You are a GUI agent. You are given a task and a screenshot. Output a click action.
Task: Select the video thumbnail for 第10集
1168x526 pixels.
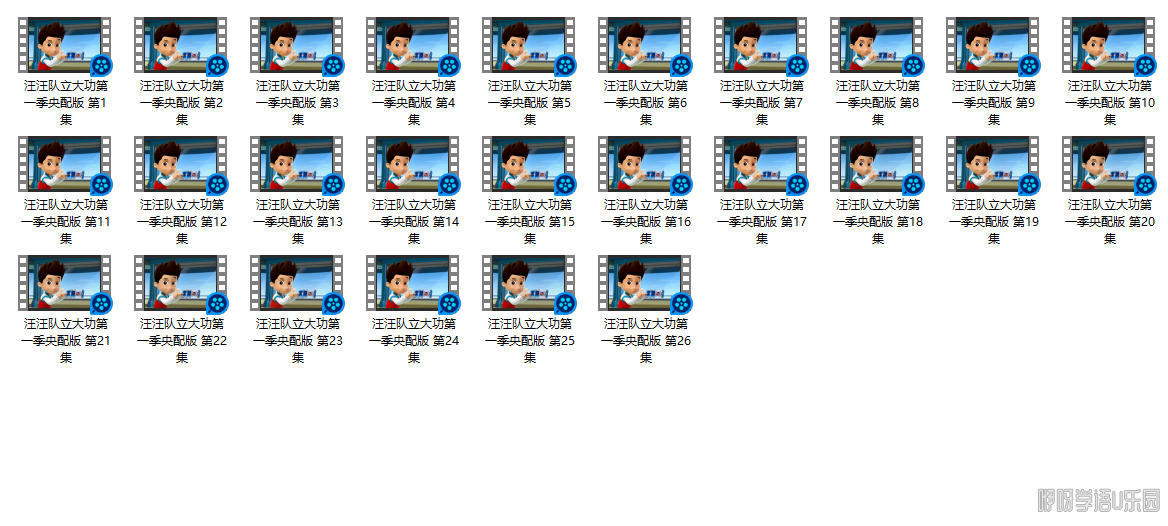[1110, 45]
